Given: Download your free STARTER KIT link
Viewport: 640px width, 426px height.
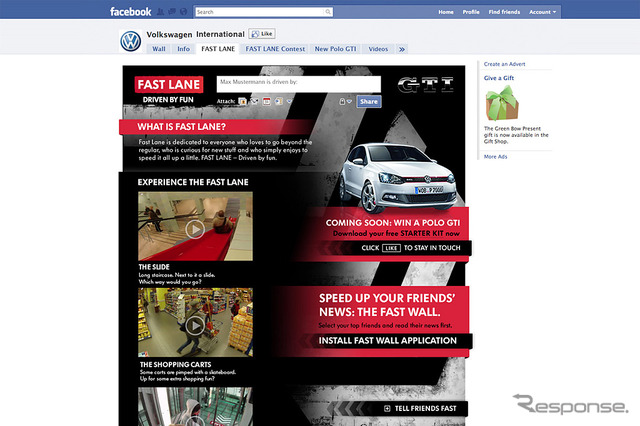Looking at the screenshot, I should (396, 233).
